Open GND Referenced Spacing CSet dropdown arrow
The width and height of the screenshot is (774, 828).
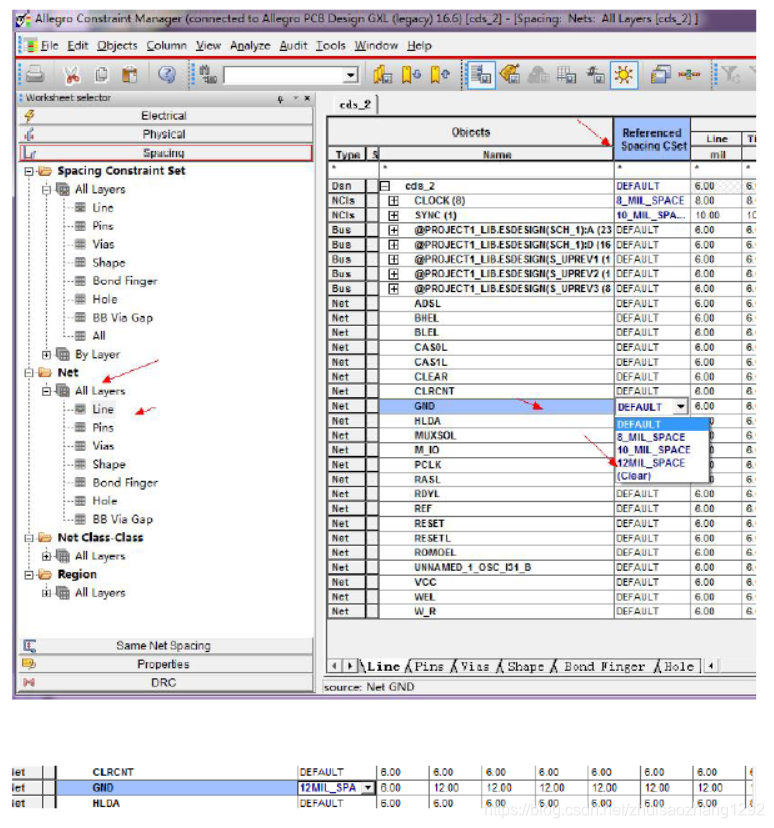tap(681, 407)
